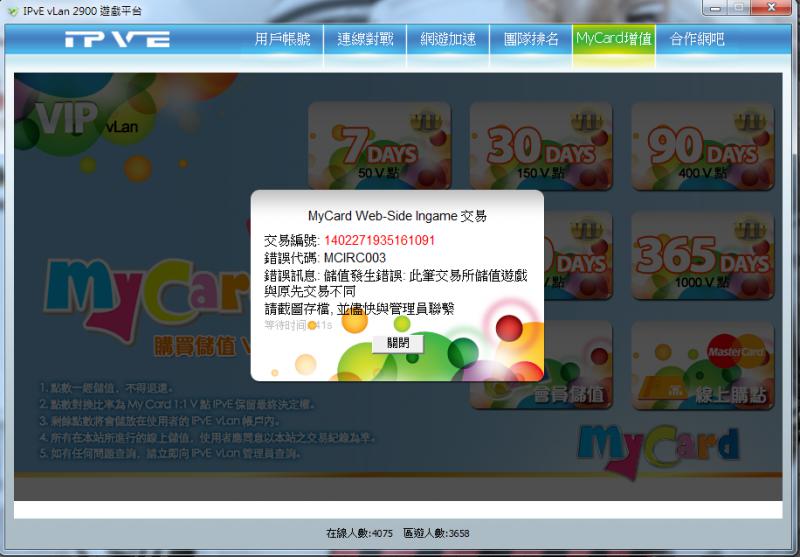Click the transaction number 1402271935161091

tap(380, 240)
